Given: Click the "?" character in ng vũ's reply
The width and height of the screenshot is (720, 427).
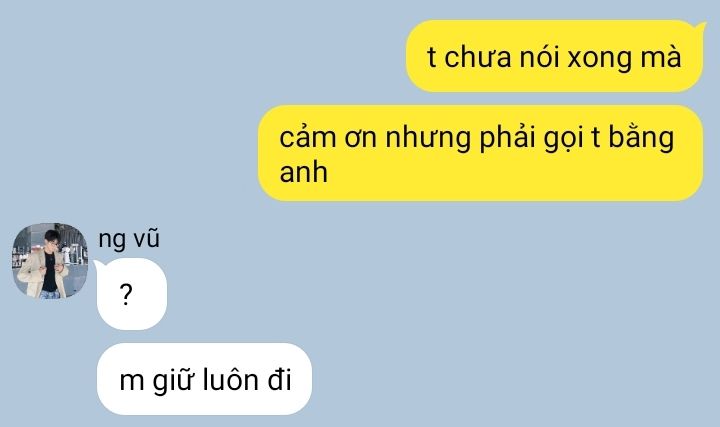Looking at the screenshot, I should click(126, 295).
